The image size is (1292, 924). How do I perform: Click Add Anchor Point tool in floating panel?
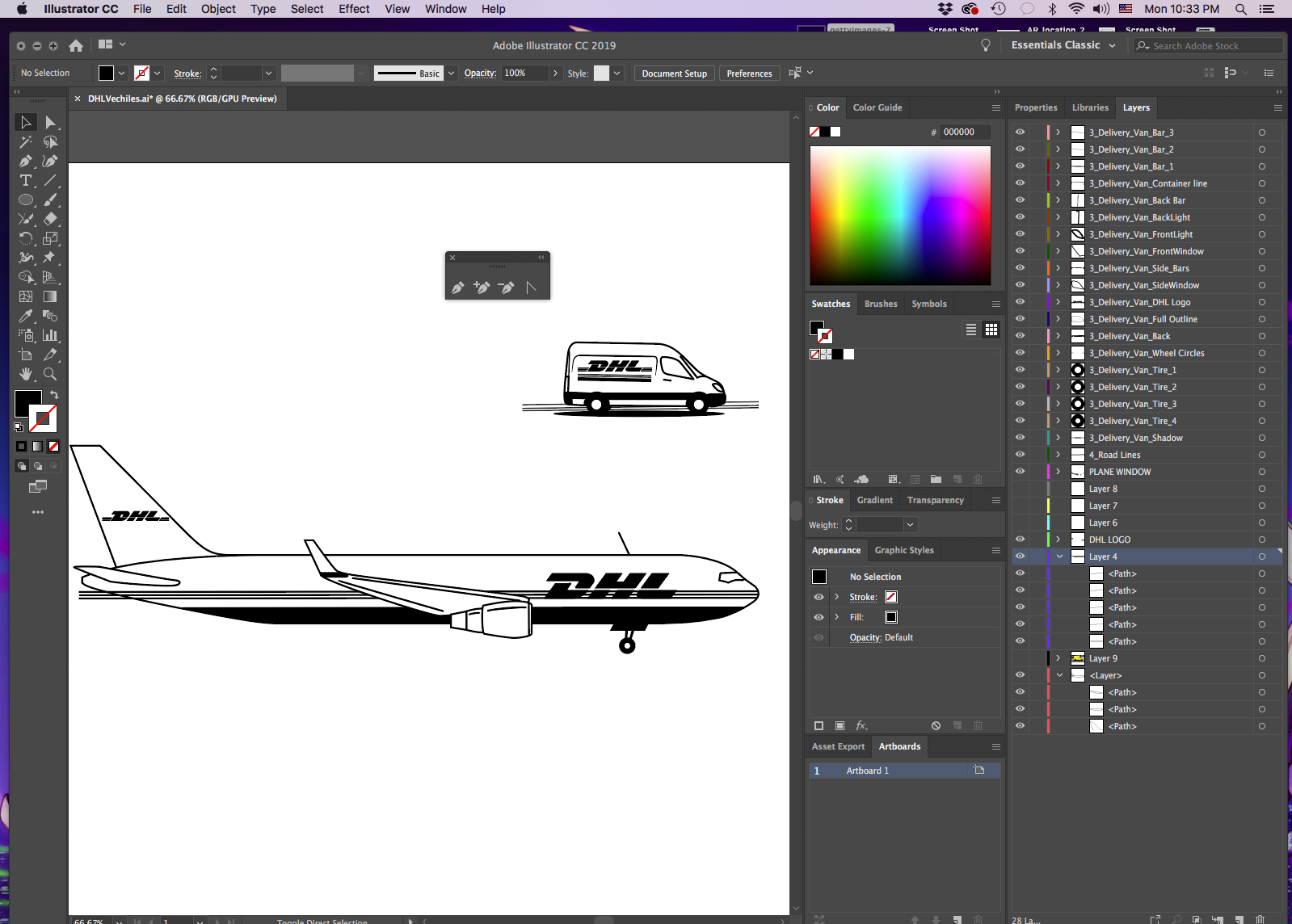[482, 288]
